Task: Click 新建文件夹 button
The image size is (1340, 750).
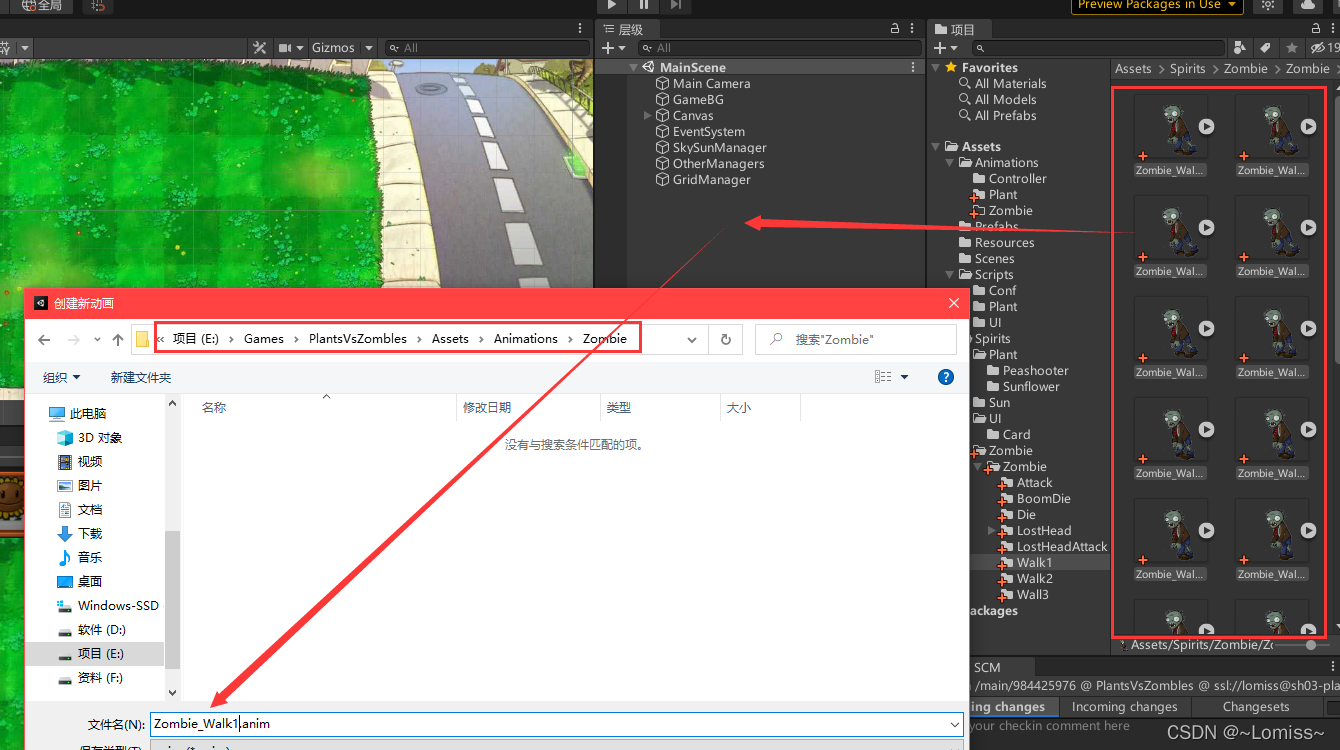Action: (141, 378)
